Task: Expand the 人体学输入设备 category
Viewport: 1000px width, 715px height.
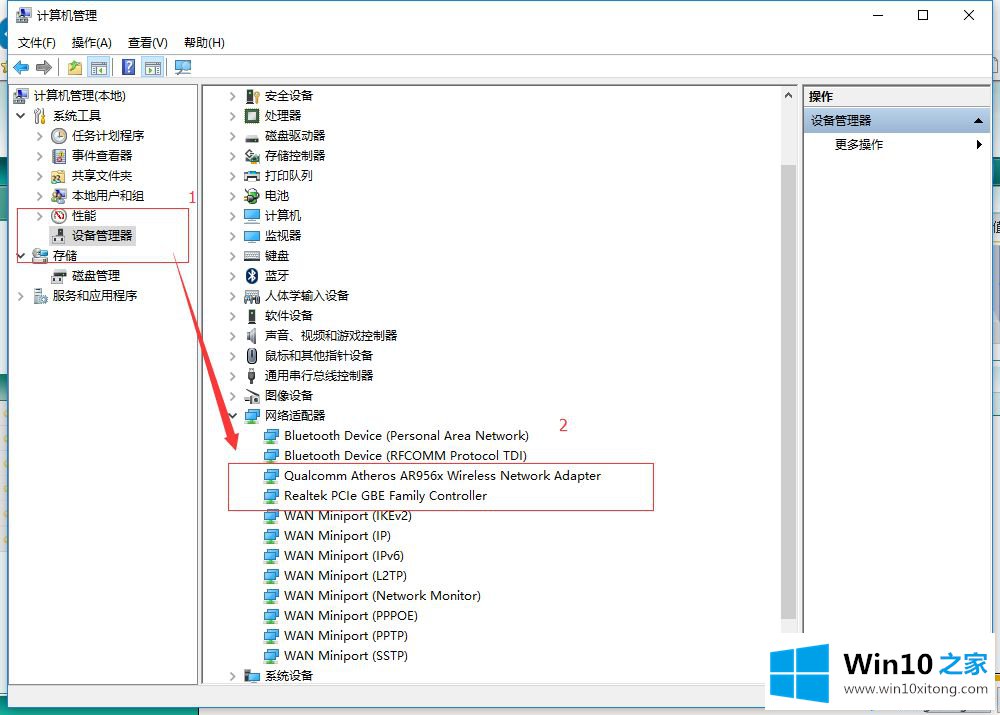Action: click(233, 296)
